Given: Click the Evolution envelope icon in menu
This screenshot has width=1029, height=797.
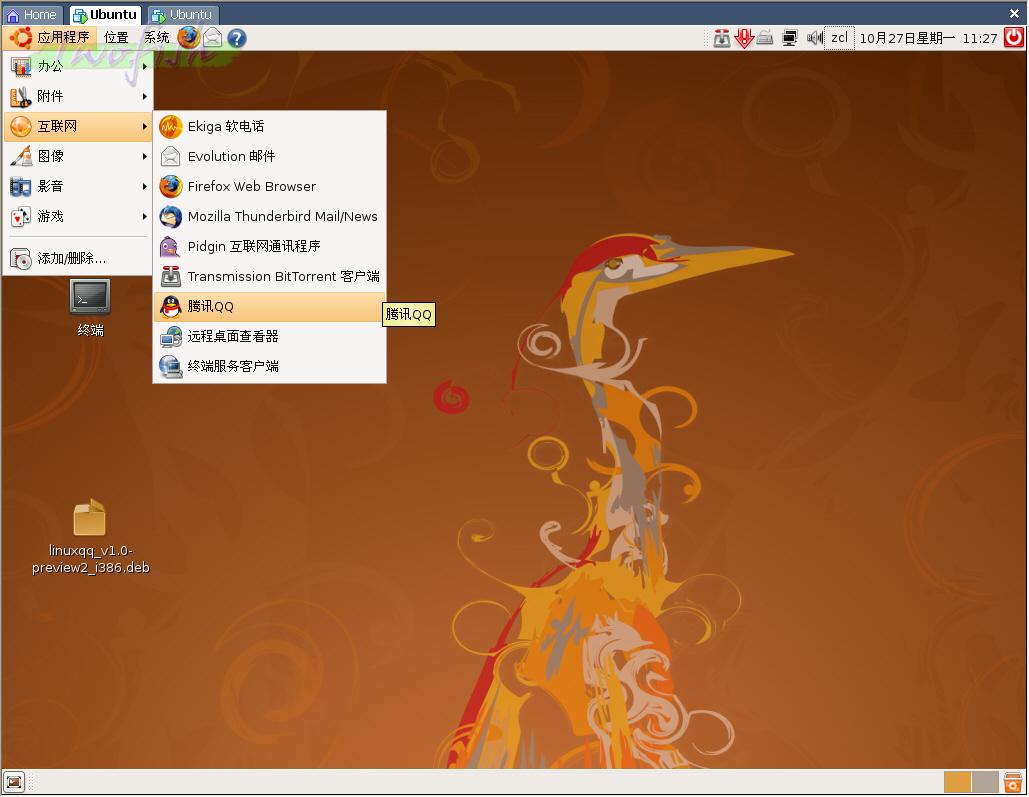Looking at the screenshot, I should coord(171,156).
